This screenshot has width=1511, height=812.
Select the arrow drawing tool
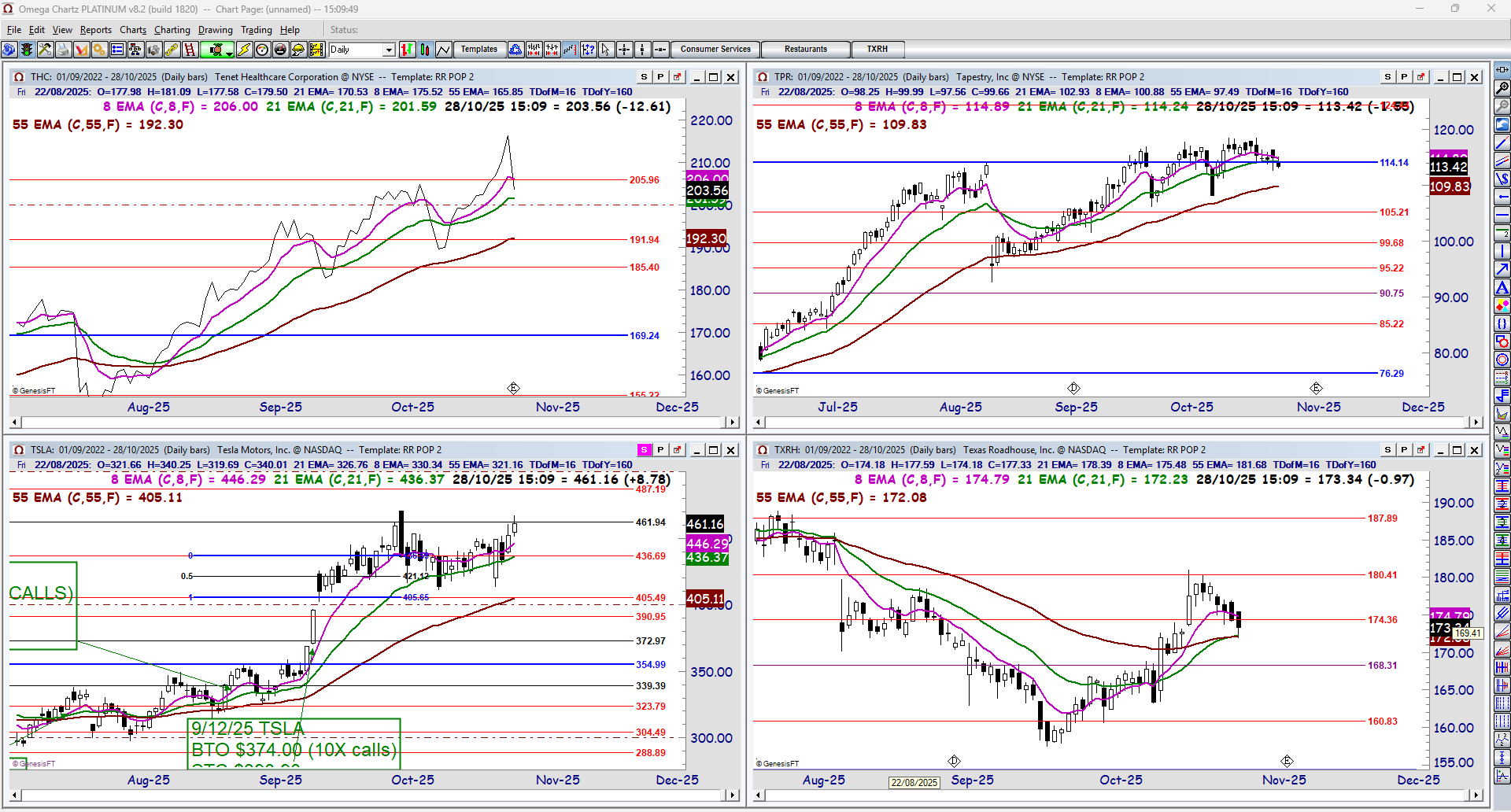[x=1502, y=269]
